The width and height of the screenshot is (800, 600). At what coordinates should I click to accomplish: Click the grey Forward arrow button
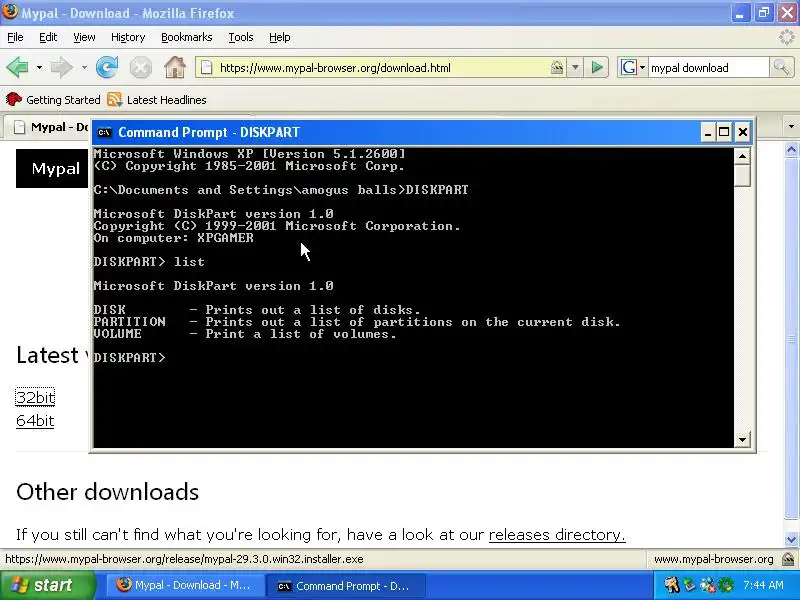pyautogui.click(x=62, y=67)
